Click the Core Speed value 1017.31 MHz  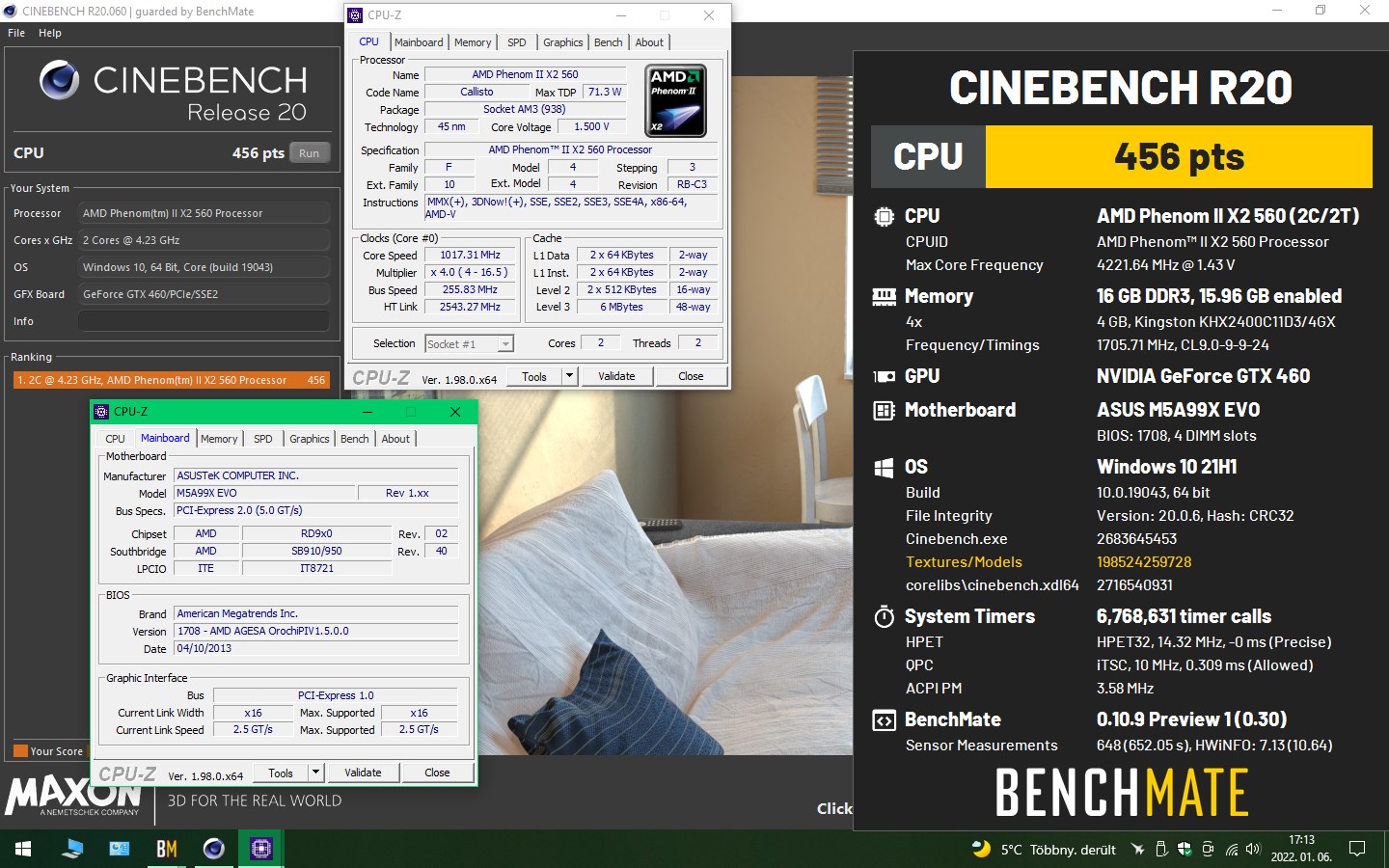(471, 256)
